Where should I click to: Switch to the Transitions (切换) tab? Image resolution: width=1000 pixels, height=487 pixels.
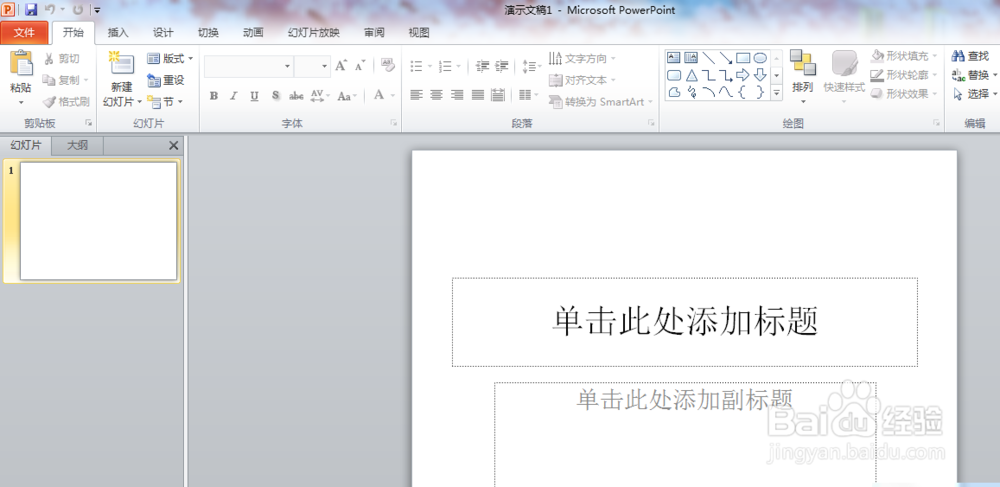[x=208, y=33]
